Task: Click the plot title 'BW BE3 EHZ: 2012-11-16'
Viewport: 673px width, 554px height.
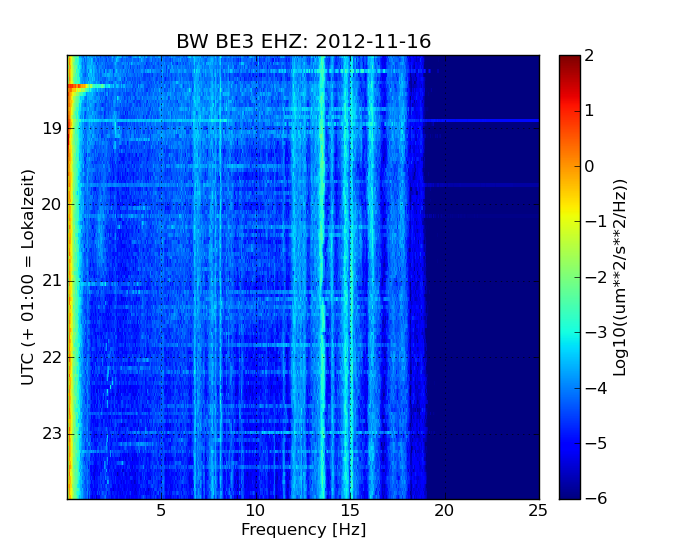Action: pyautogui.click(x=303, y=42)
